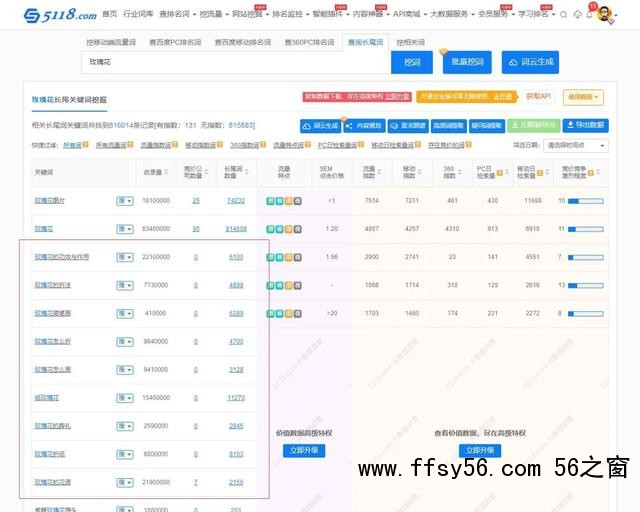Switch to 查360PC排名词 tab
The height and width of the screenshot is (512, 640).
click(x=309, y=42)
